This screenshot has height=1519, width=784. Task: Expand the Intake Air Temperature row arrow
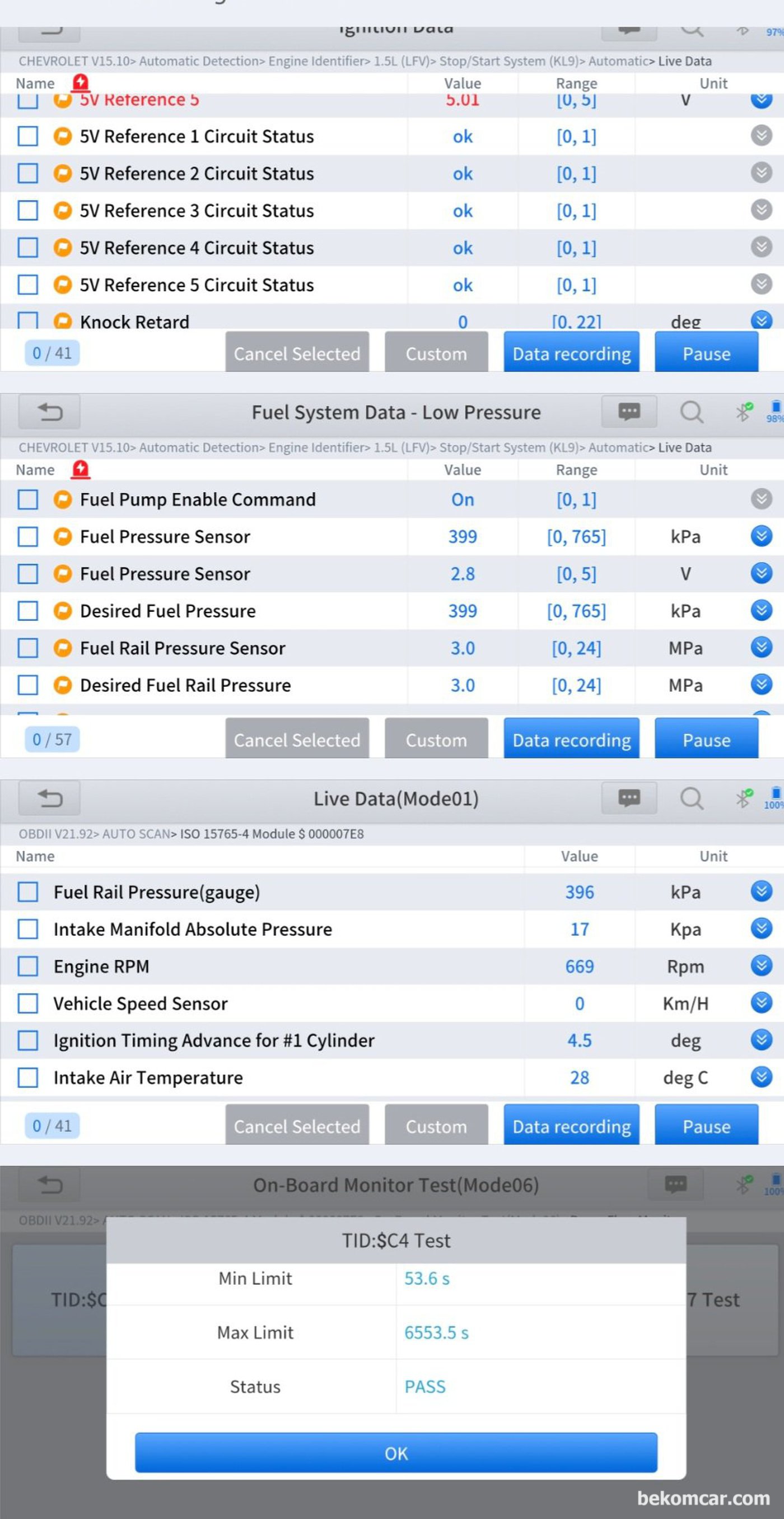761,1077
